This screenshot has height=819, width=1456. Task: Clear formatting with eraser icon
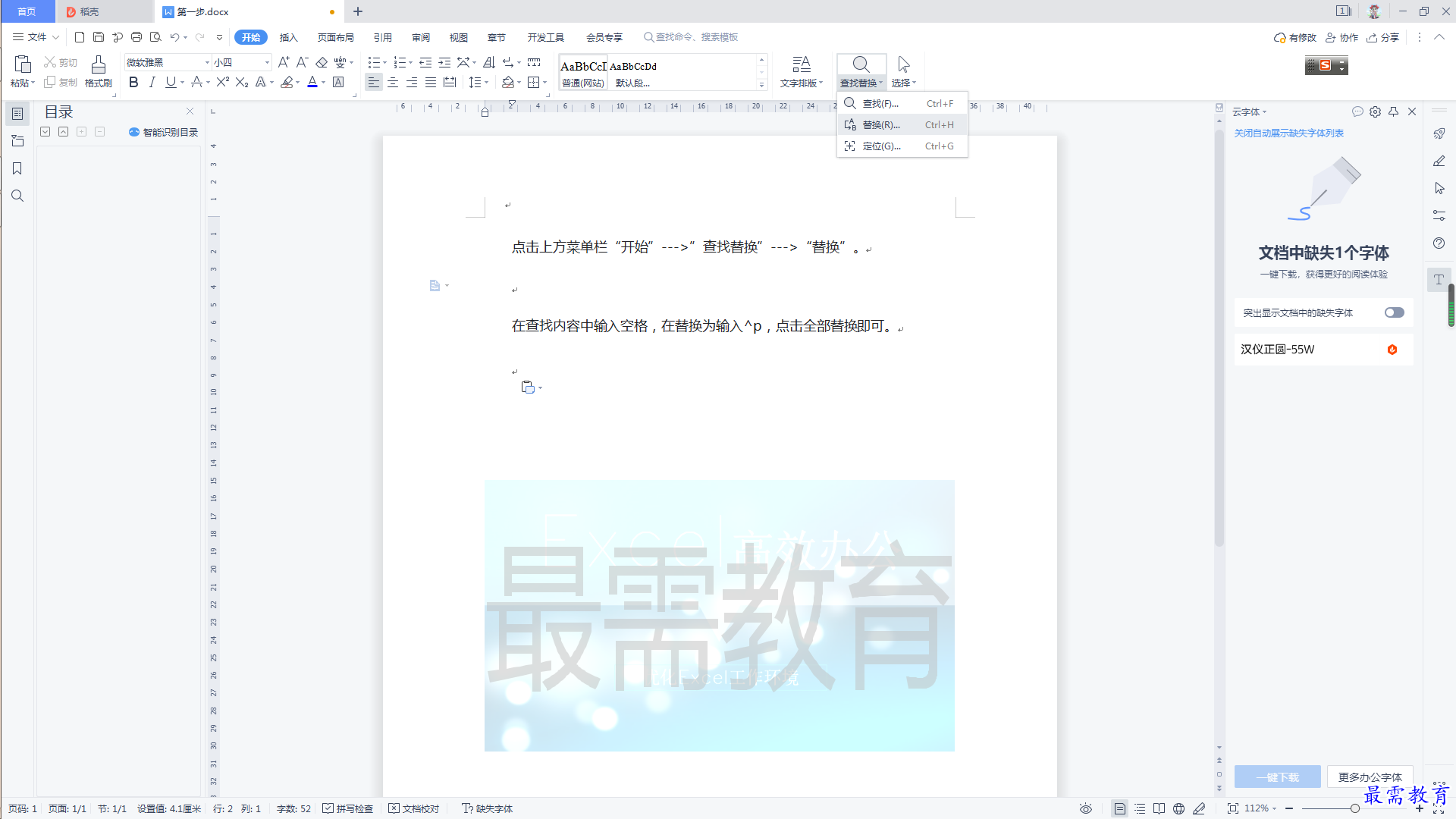click(322, 62)
